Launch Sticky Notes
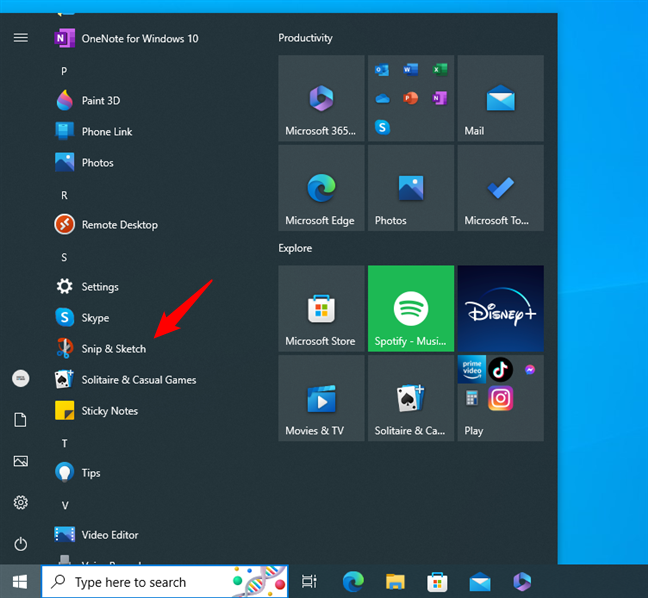Viewport: 648px width, 598px height. tap(96, 410)
